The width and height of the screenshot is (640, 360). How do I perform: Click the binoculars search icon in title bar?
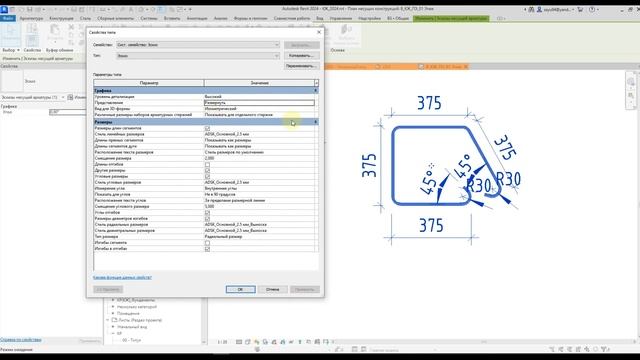point(531,9)
